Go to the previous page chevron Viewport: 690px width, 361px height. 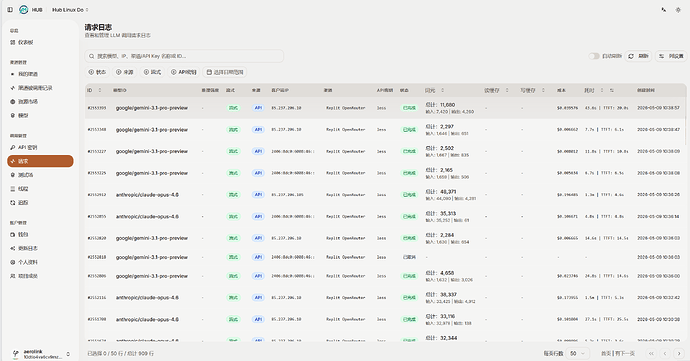(665, 354)
